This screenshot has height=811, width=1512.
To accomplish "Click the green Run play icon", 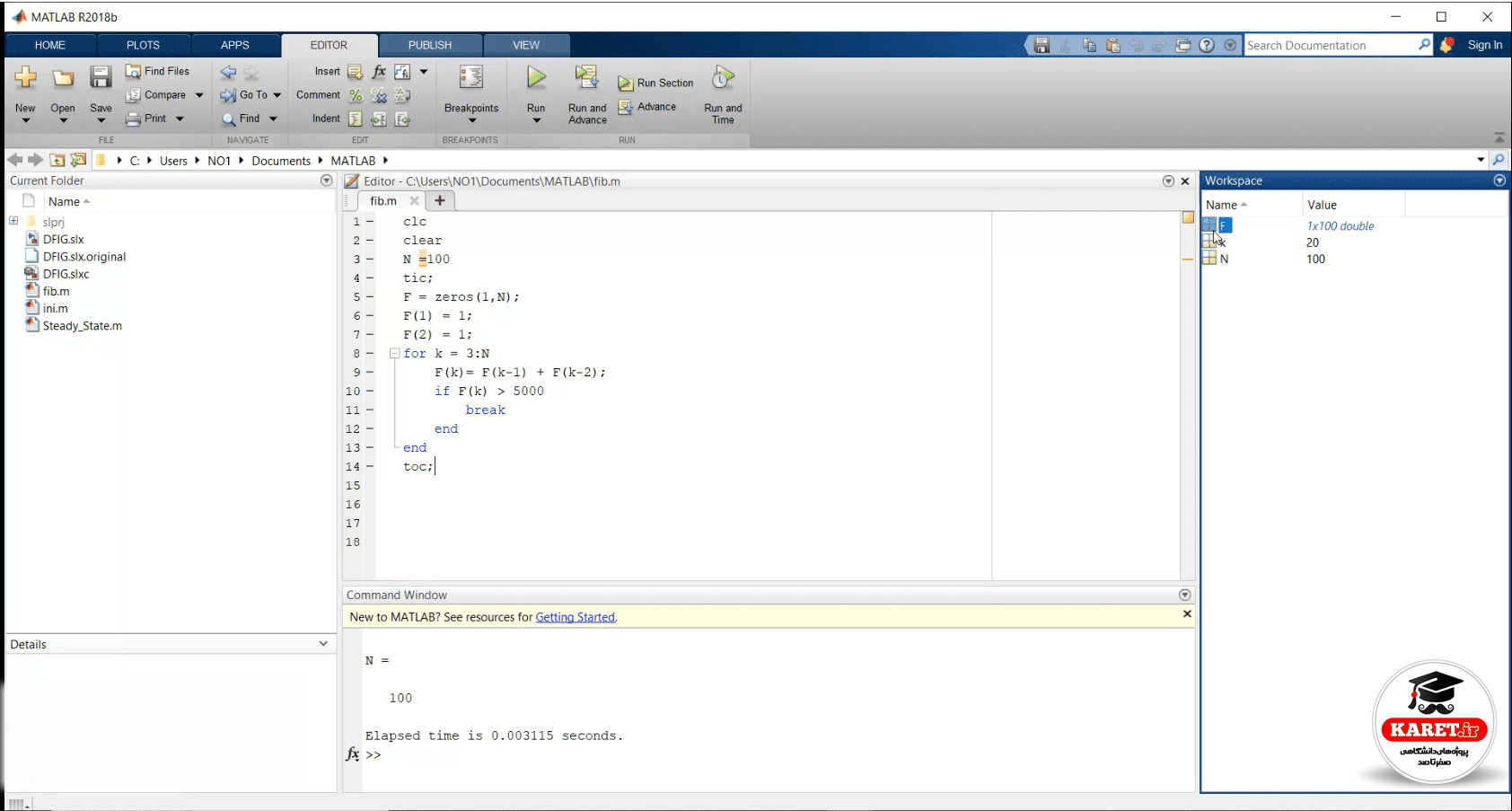I will coord(536,77).
